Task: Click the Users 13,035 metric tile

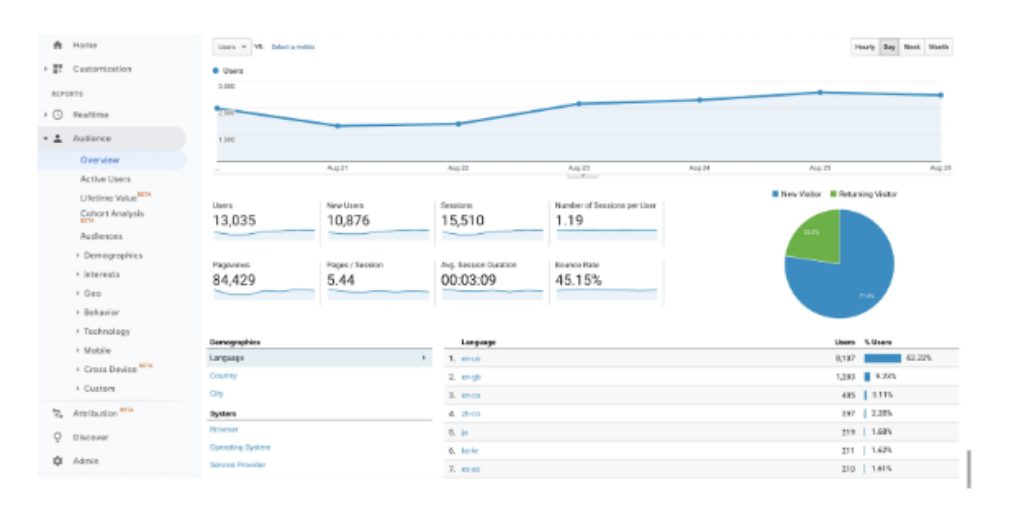Action: [x=263, y=222]
